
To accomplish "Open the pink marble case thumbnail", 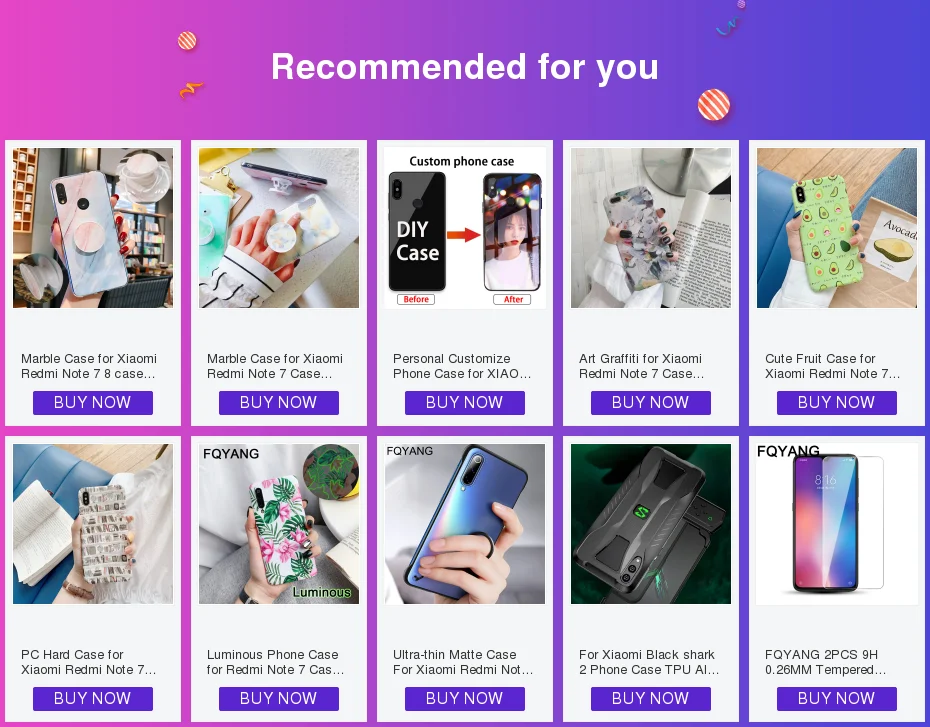I will (x=93, y=228).
